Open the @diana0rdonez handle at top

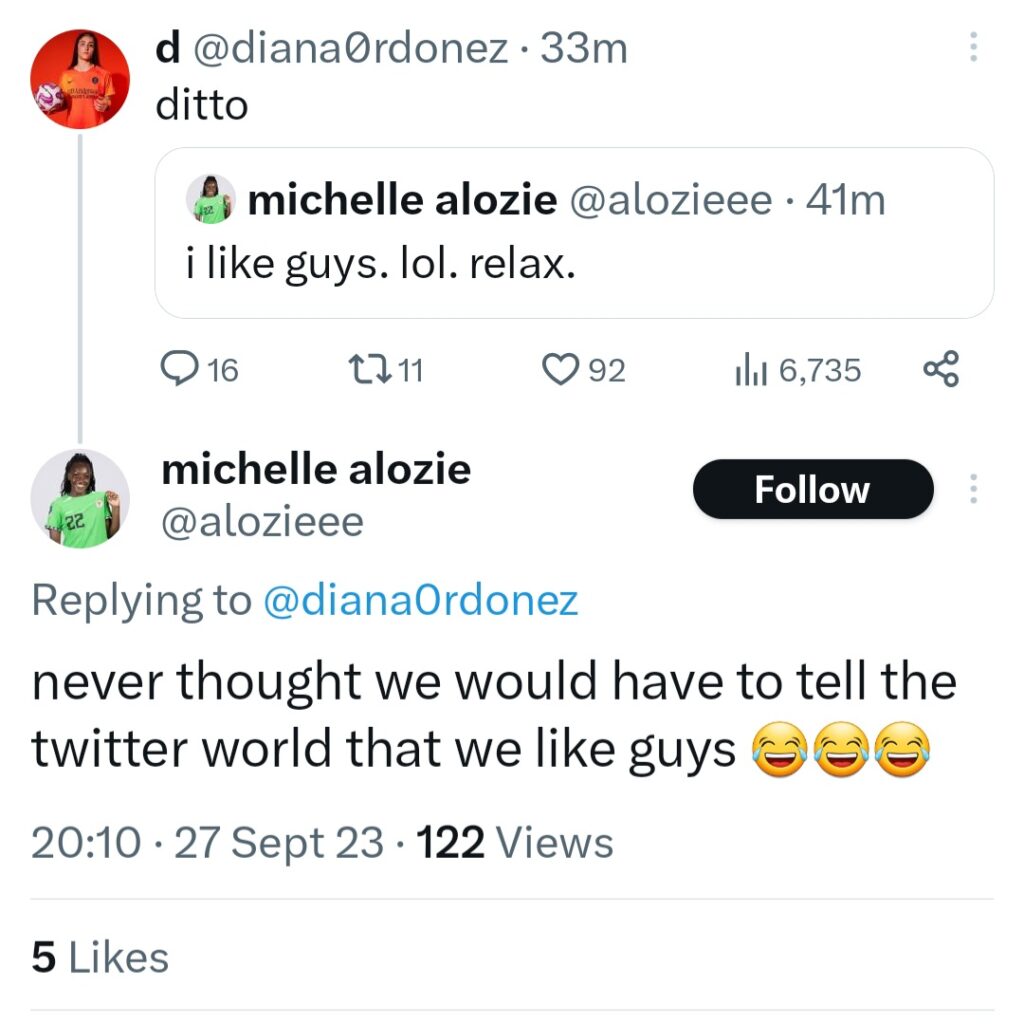(x=350, y=48)
